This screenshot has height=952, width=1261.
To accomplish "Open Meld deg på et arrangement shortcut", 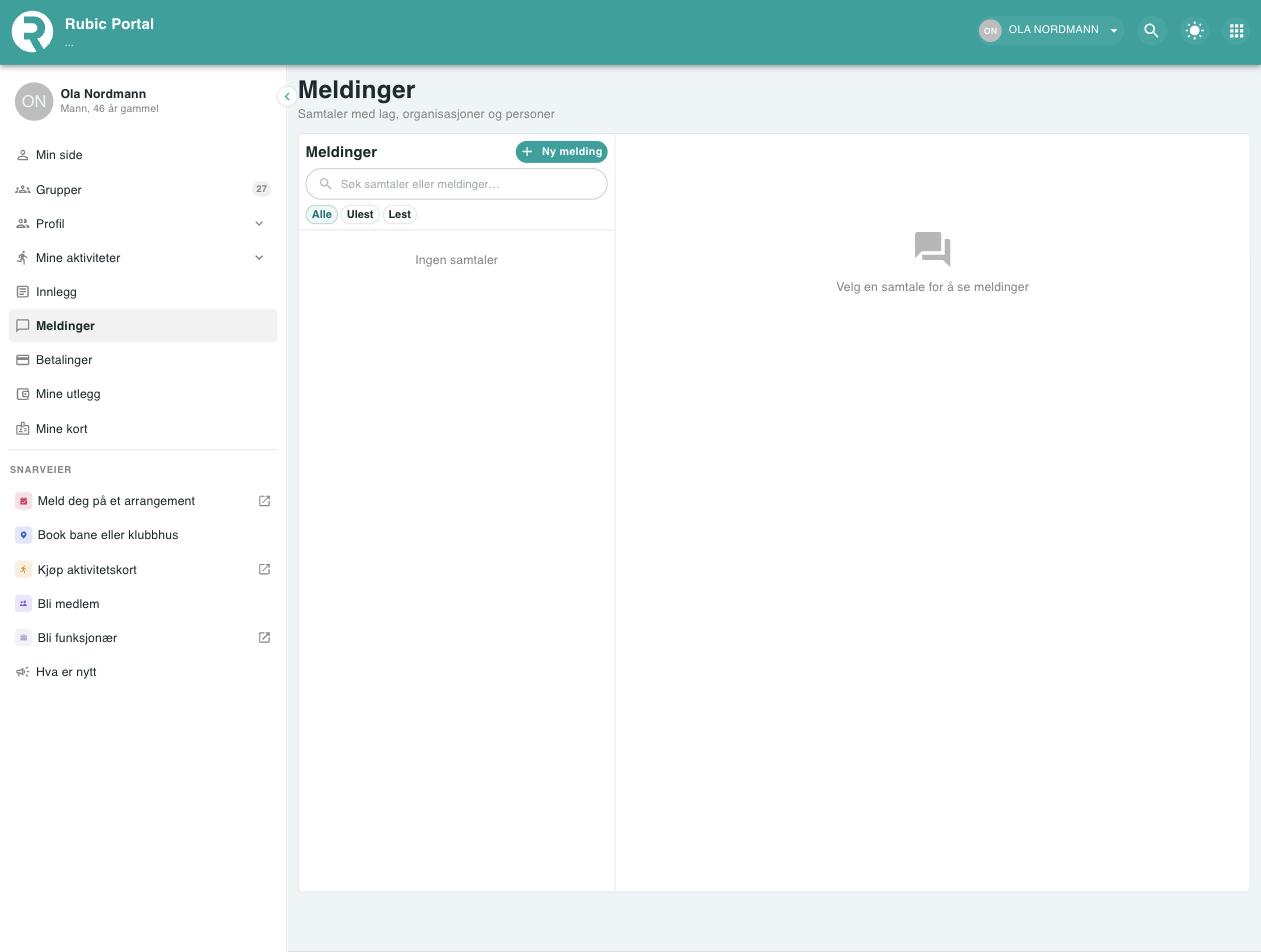I will click(143, 501).
